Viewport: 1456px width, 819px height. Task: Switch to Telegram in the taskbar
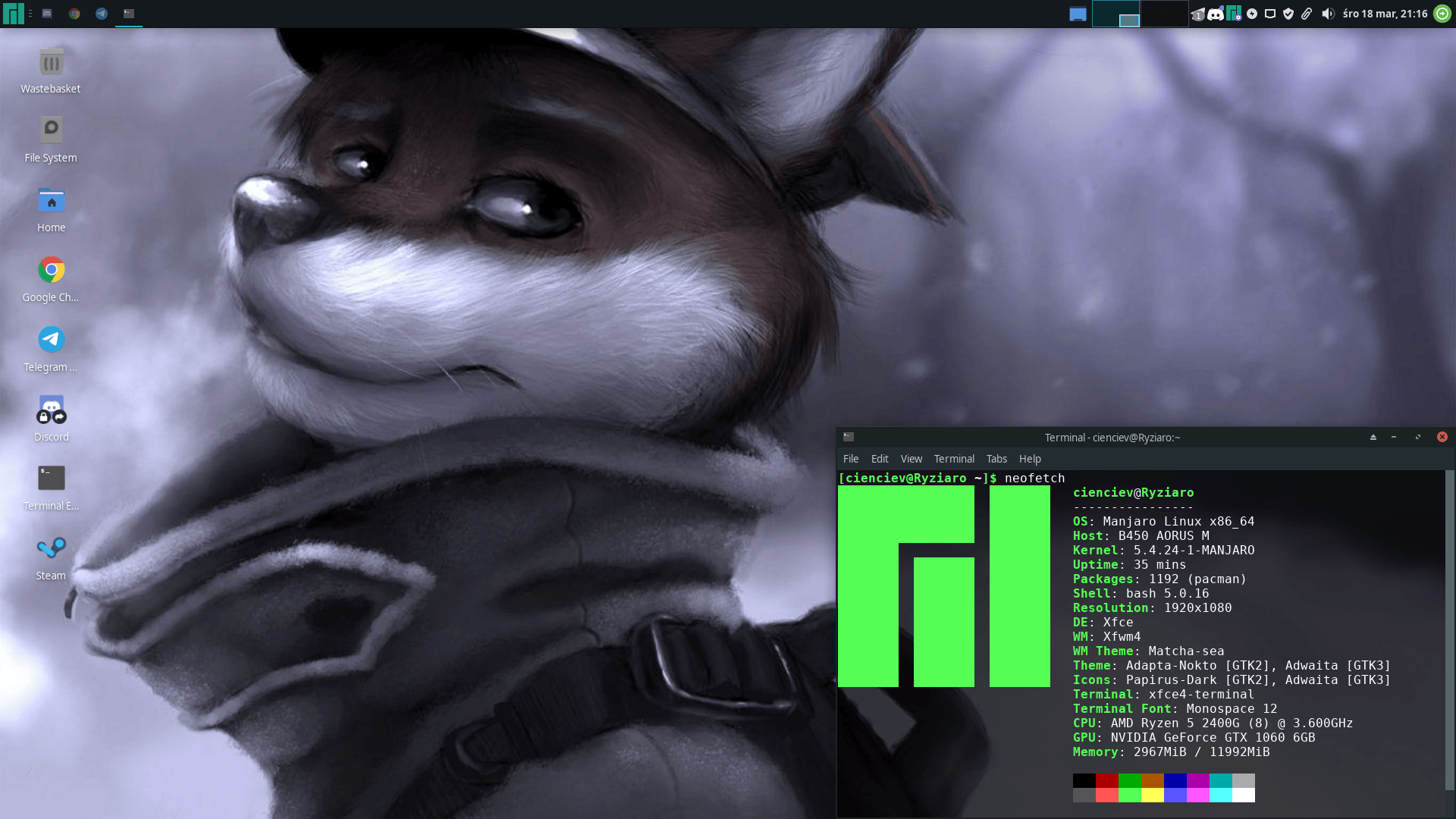[x=102, y=14]
